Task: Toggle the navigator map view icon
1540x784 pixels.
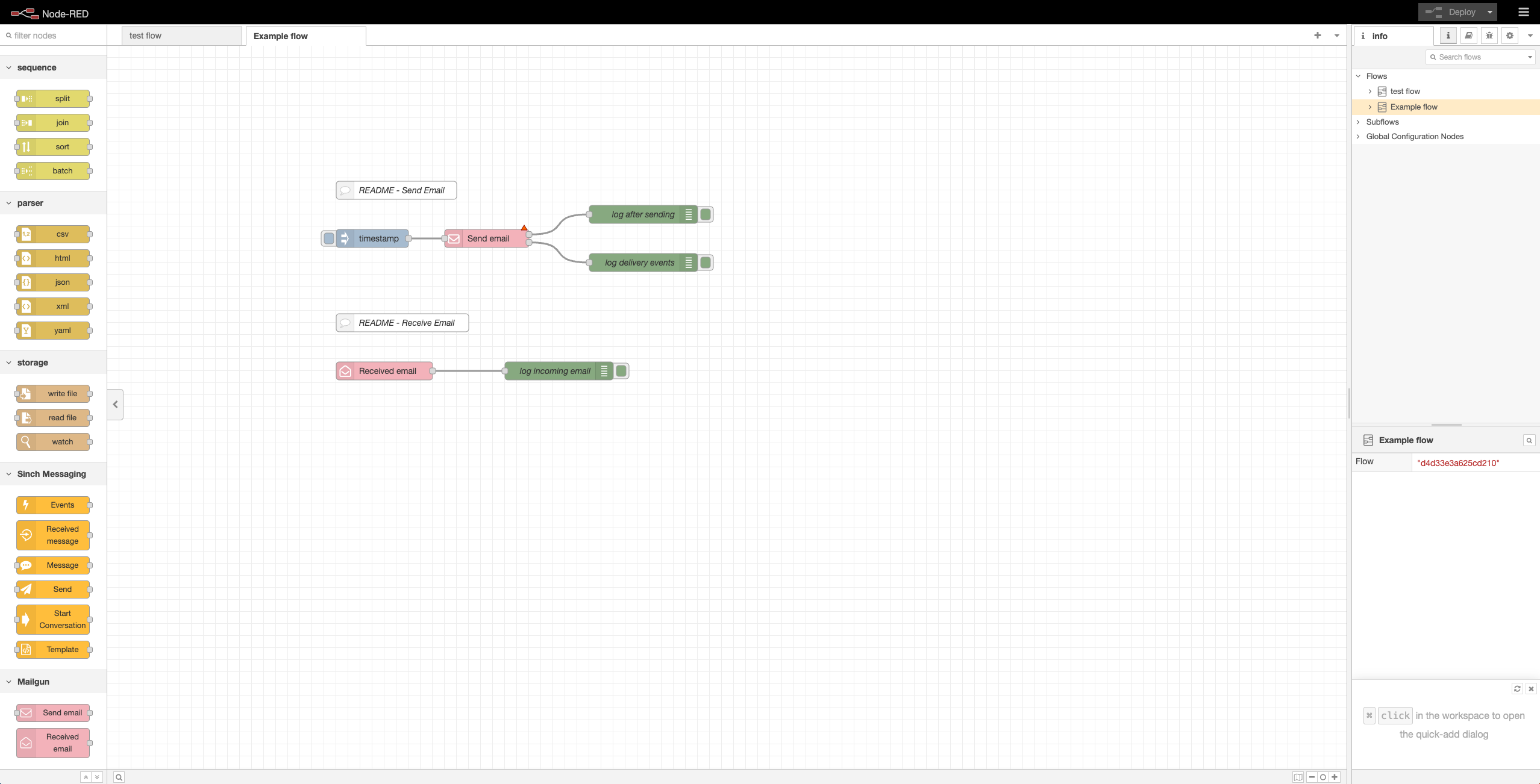Action: [x=1297, y=777]
